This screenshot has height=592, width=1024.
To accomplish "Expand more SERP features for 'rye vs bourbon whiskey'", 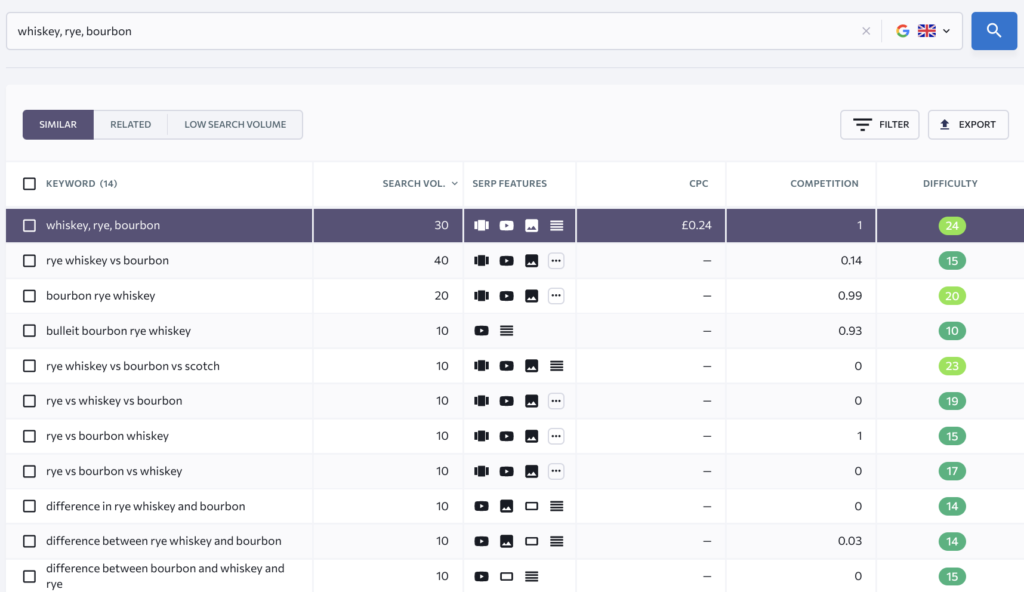I will [556, 436].
